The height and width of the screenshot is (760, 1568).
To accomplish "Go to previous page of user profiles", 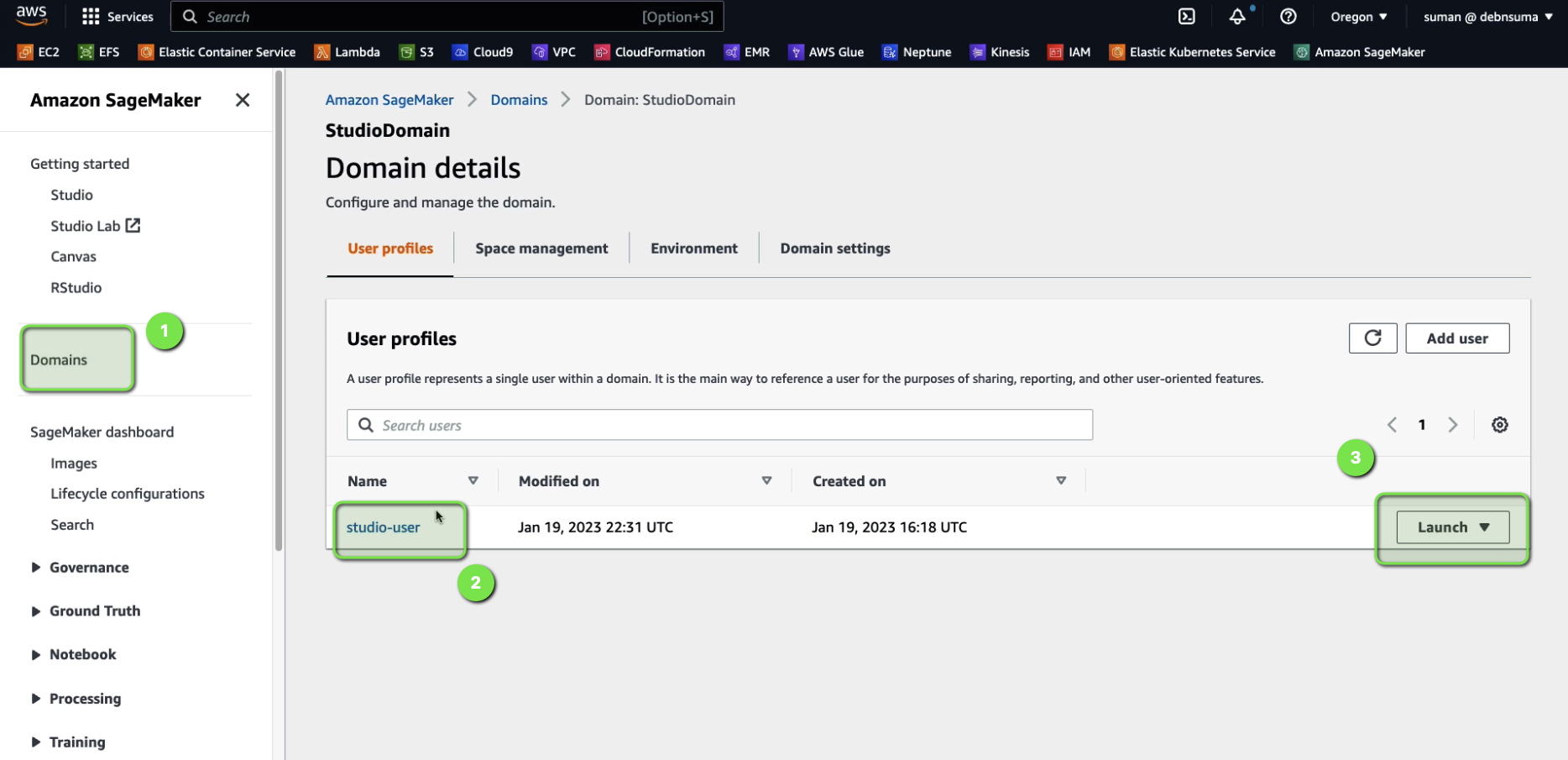I will pos(1392,425).
